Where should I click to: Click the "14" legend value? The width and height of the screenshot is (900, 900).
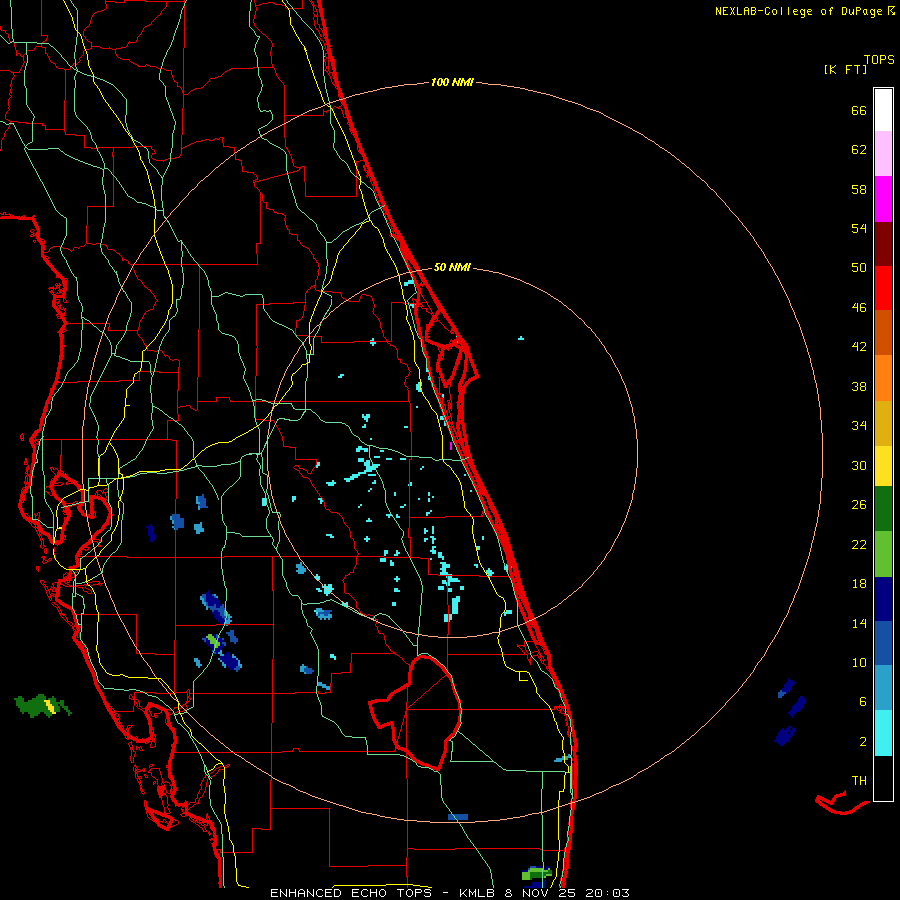859,623
